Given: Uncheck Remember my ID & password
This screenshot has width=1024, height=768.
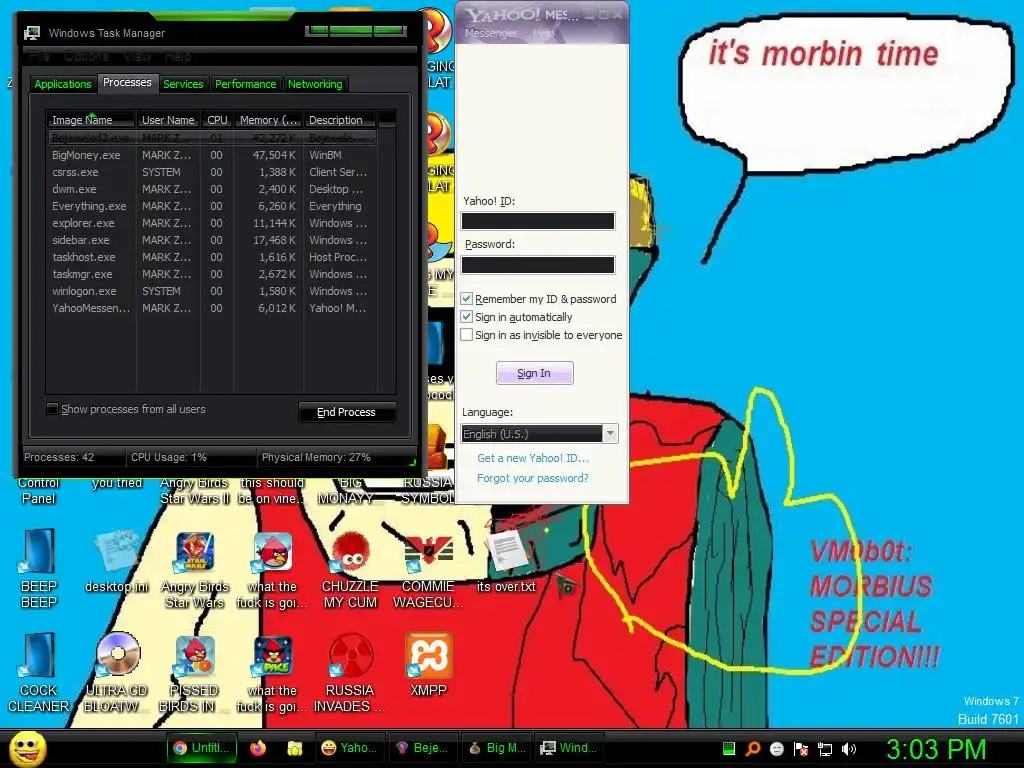Looking at the screenshot, I should coord(466,298).
